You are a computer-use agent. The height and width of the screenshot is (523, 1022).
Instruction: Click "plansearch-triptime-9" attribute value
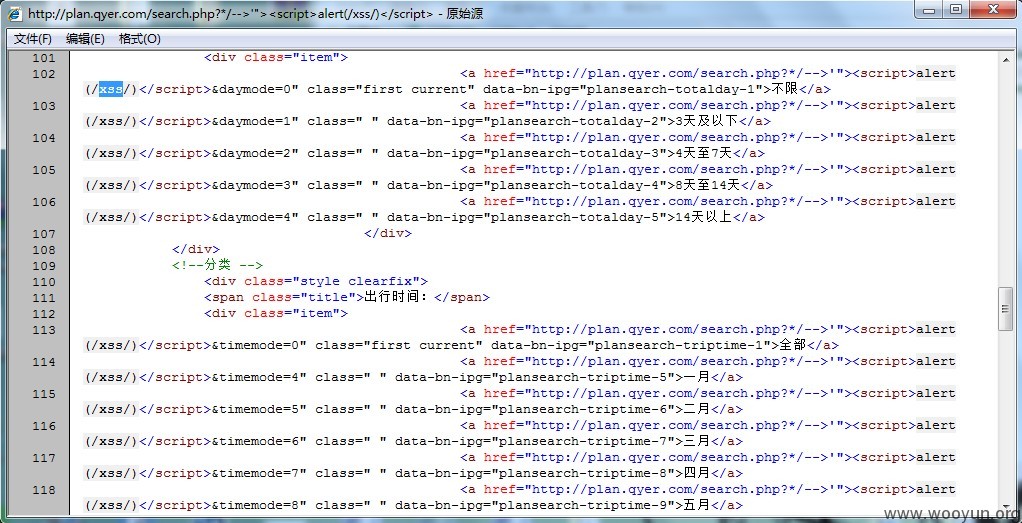[x=583, y=505]
